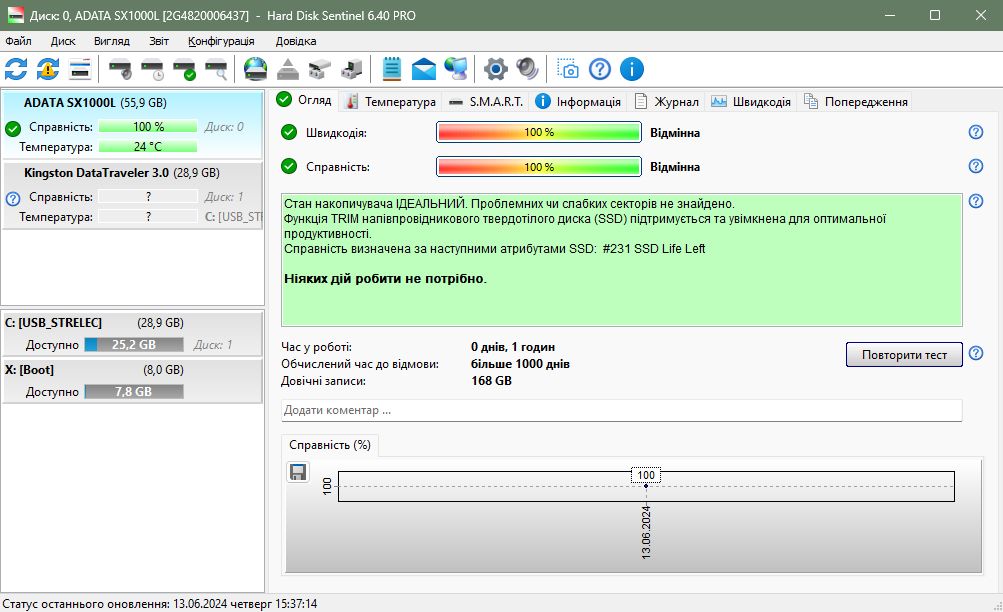This screenshot has height=612, width=1003.
Task: Click help icon next to Справність bar
Action: 975,166
